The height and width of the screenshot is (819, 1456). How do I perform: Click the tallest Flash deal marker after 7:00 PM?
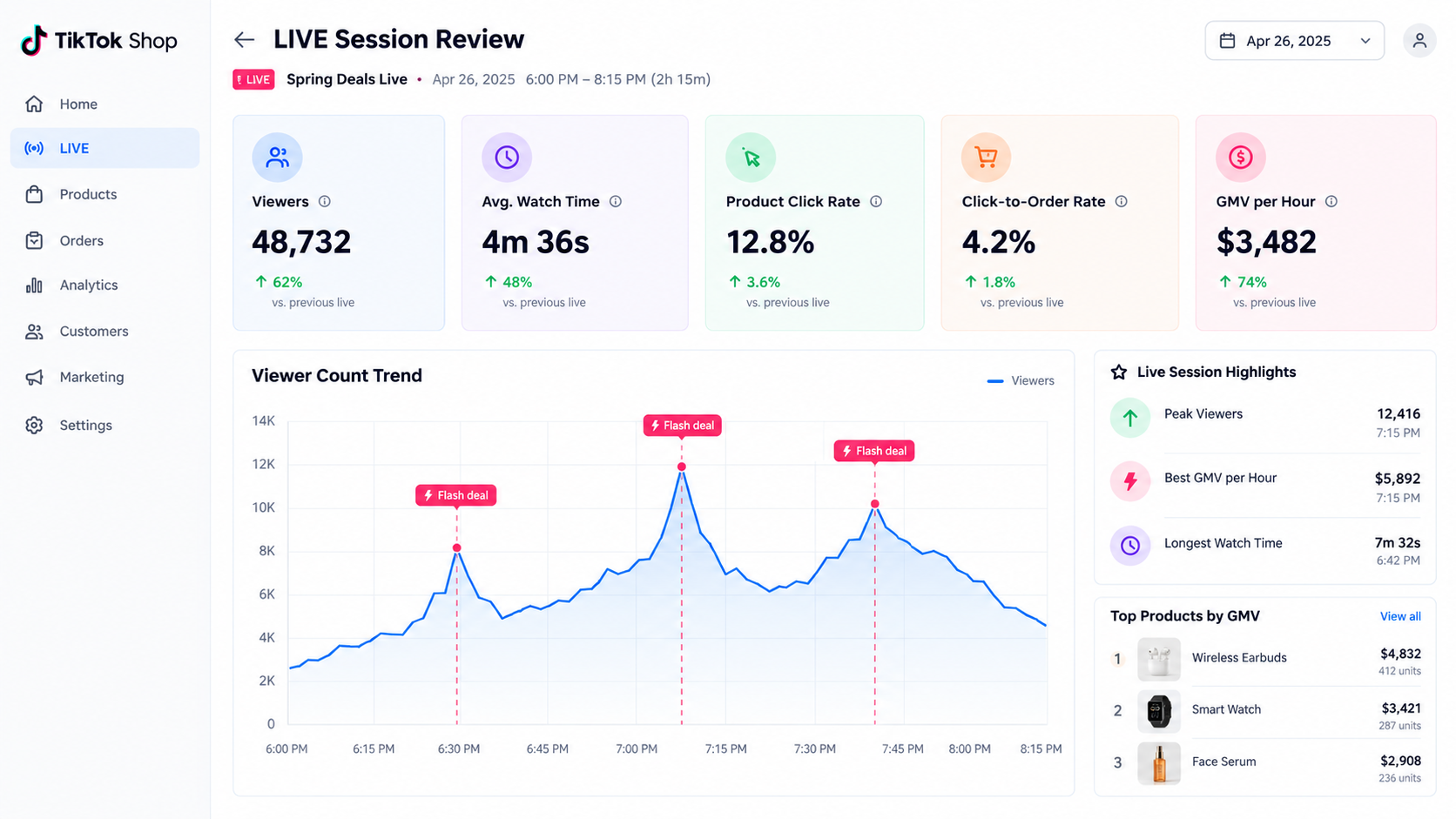click(682, 426)
